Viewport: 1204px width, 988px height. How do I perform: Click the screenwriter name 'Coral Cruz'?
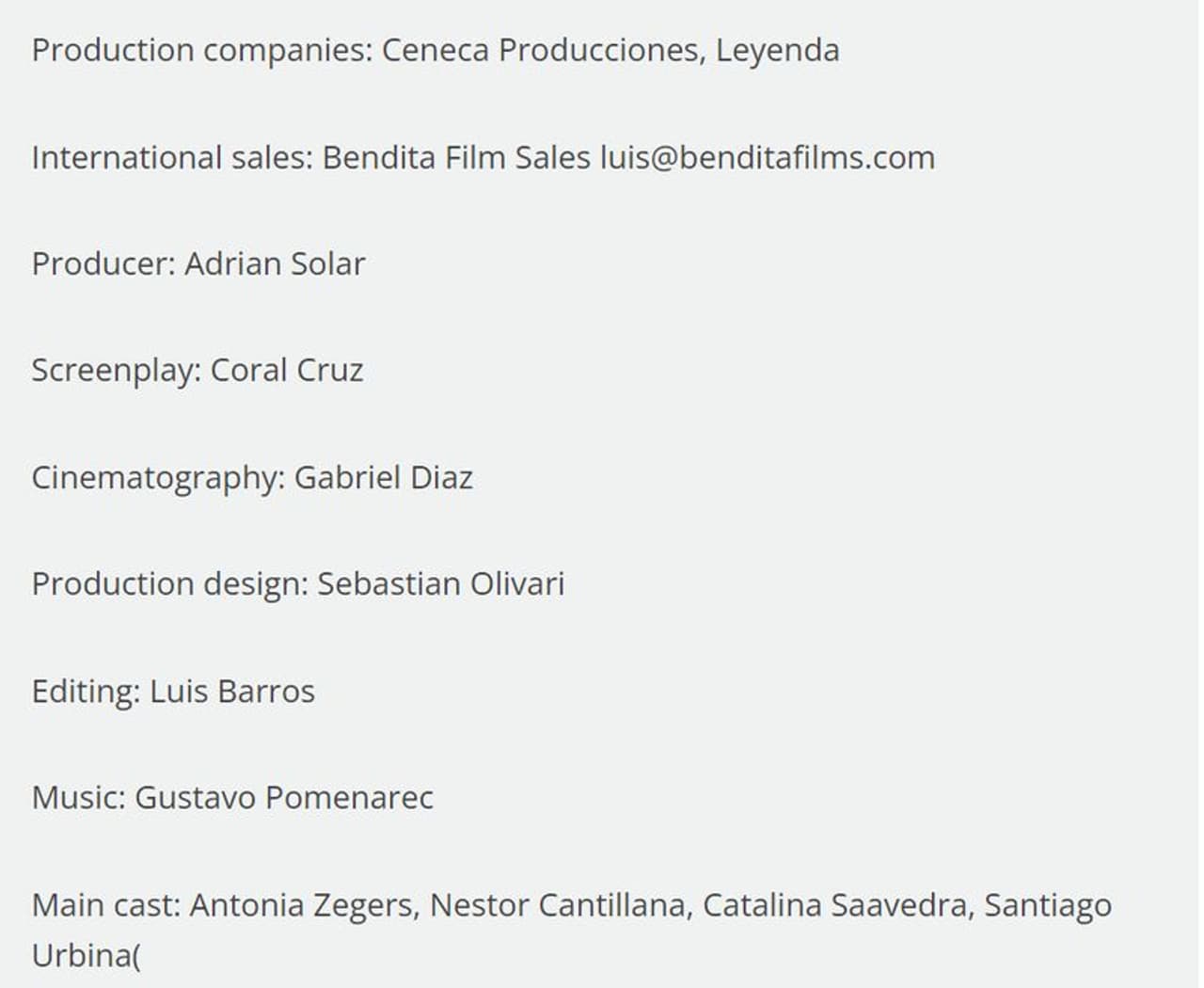[287, 371]
